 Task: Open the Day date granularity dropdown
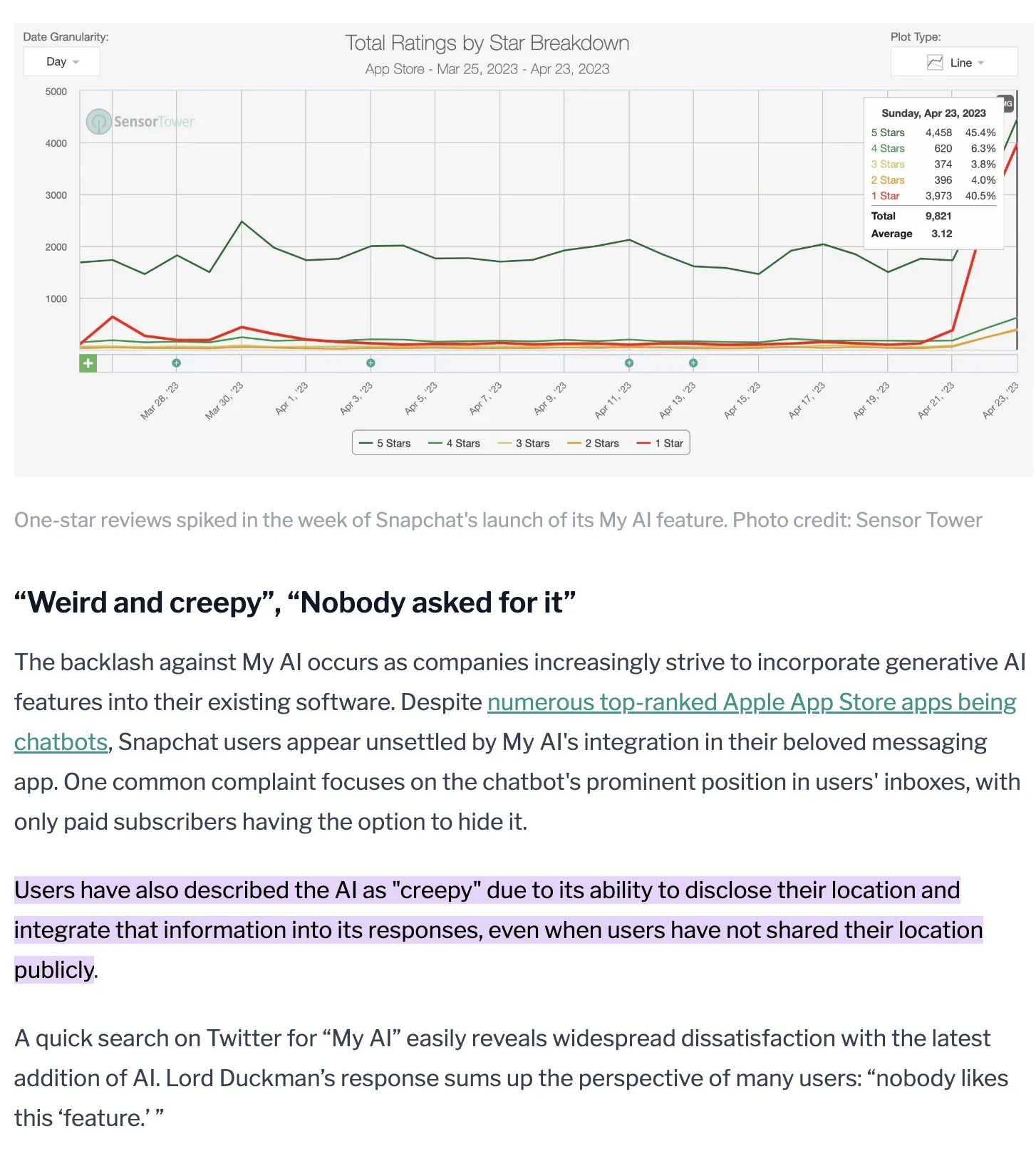(x=61, y=62)
